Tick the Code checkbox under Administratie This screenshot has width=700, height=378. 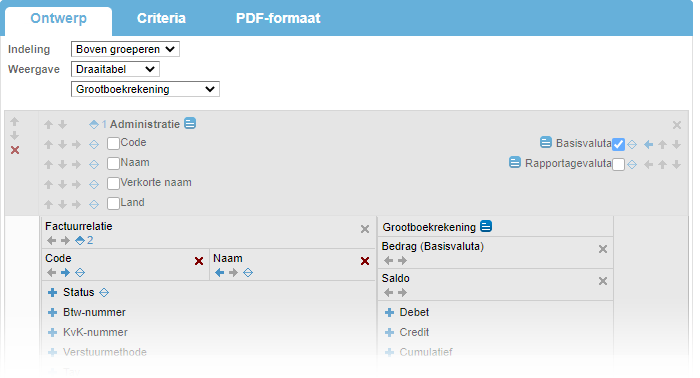click(x=113, y=143)
